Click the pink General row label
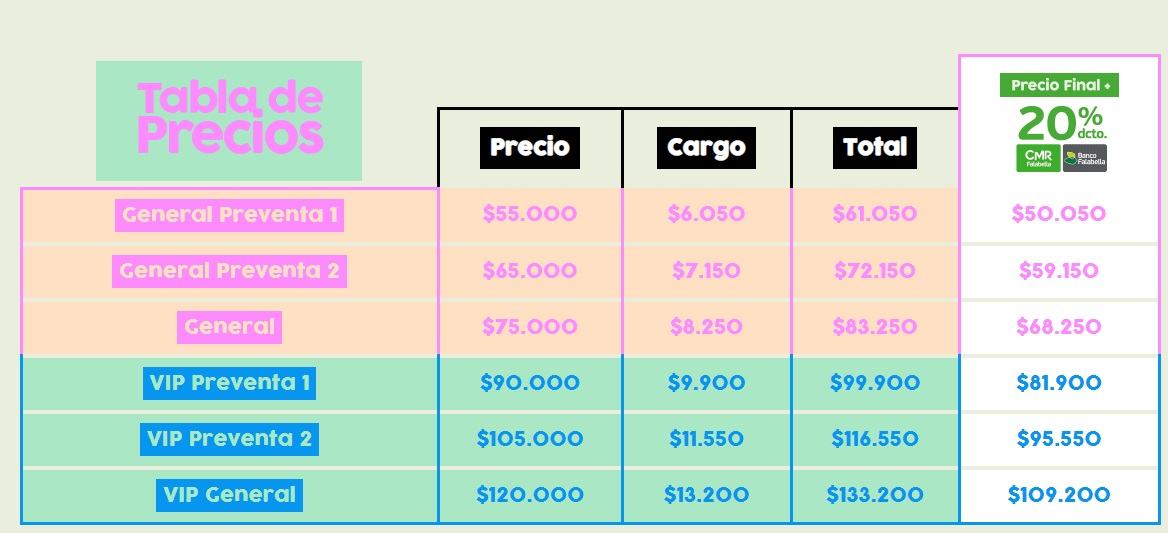The image size is (1168, 533). tap(229, 326)
